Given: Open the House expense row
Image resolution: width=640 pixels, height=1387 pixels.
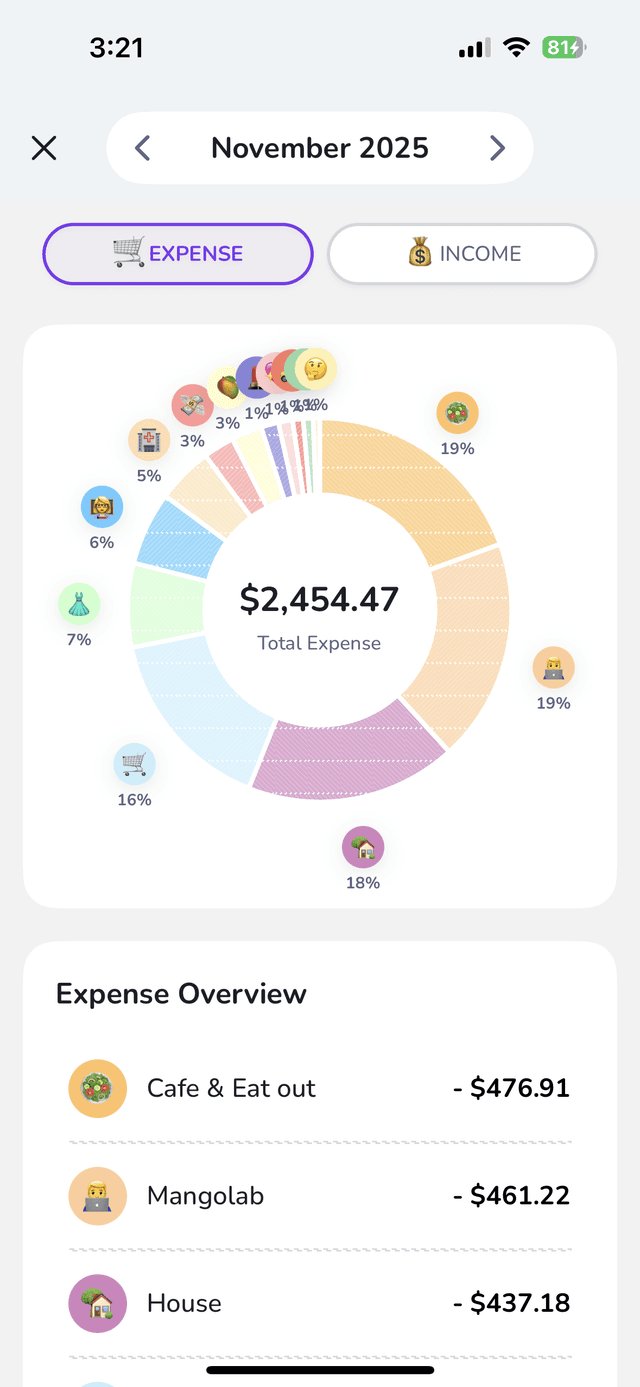Looking at the screenshot, I should point(320,1303).
